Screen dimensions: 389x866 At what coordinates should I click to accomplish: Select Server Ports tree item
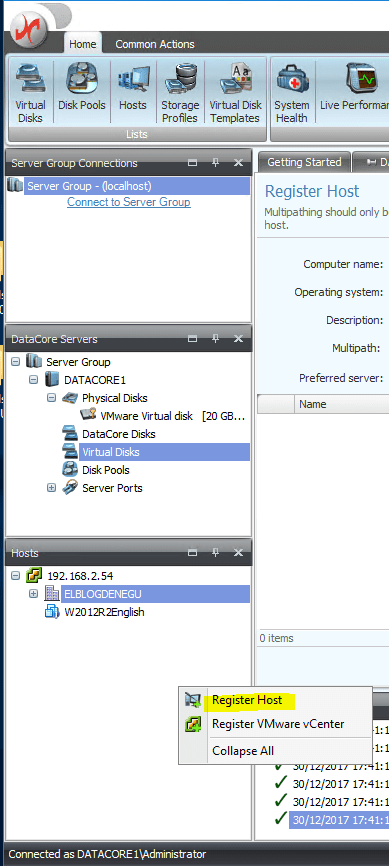pos(112,488)
